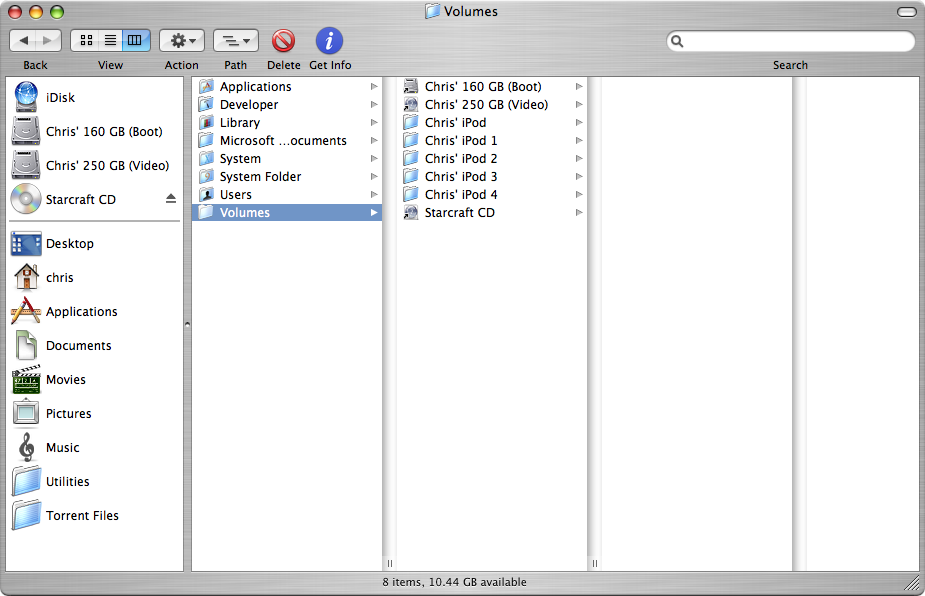
Task: Open Torrent Files from the sidebar
Action: point(94,516)
